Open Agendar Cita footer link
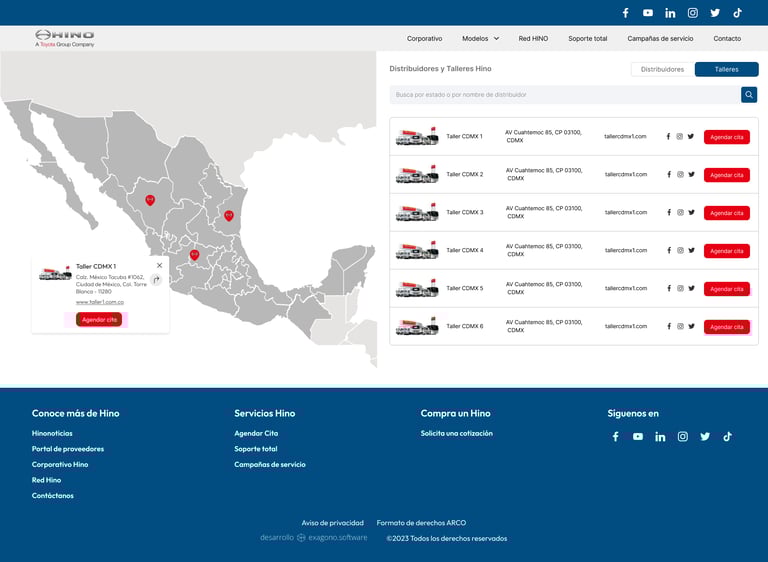Viewport: 768px width, 562px height. [x=256, y=433]
